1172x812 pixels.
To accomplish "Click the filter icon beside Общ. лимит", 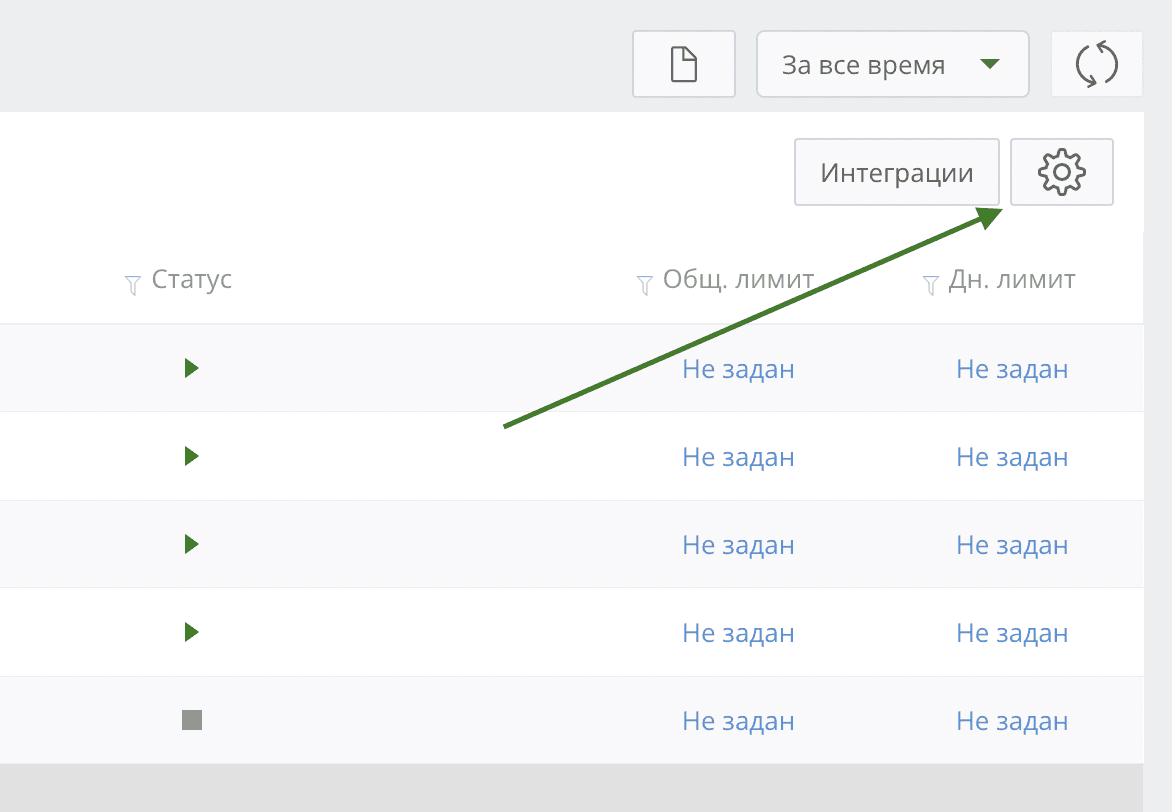I will [x=645, y=285].
